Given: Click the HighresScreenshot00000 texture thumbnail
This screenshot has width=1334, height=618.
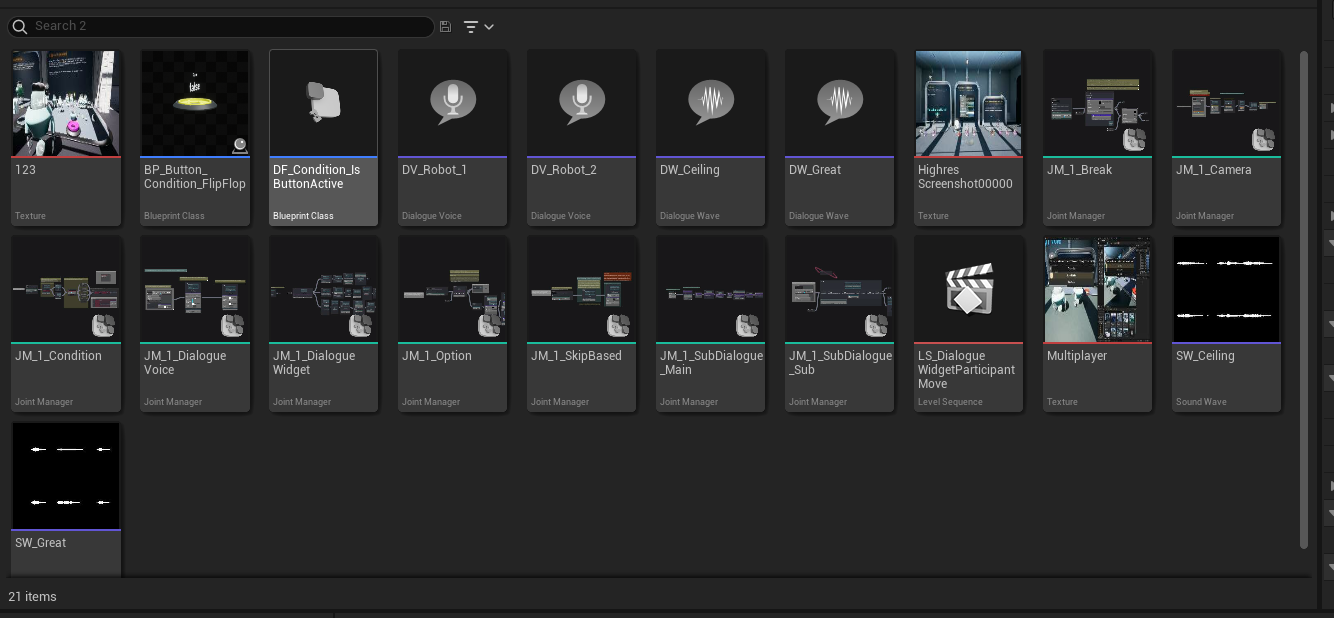Looking at the screenshot, I should [x=968, y=104].
